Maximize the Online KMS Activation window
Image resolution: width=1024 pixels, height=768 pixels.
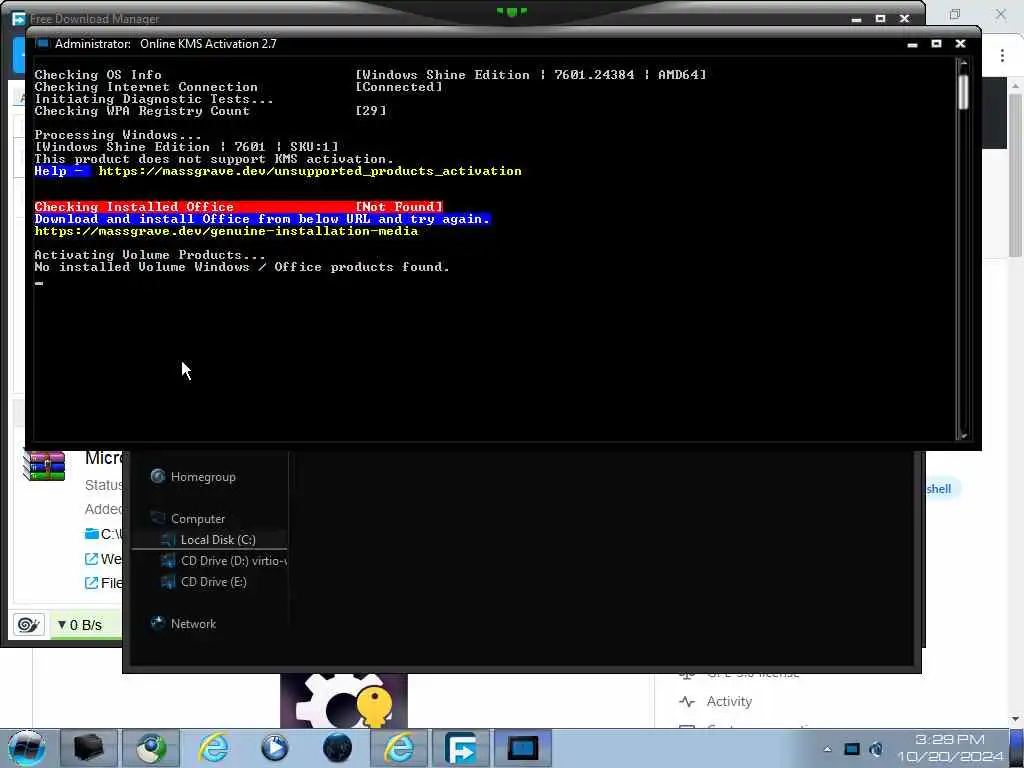(936, 44)
